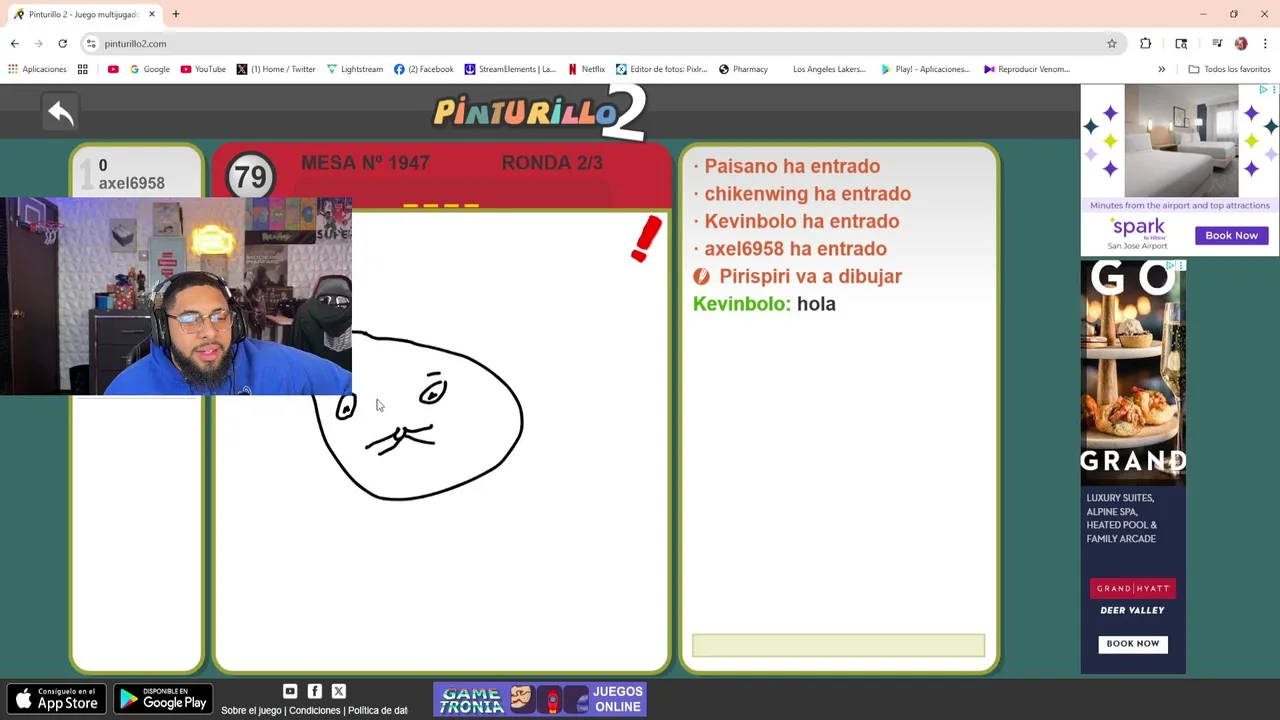Open the YouTube bookmark
The image size is (1280, 720).
tap(203, 69)
